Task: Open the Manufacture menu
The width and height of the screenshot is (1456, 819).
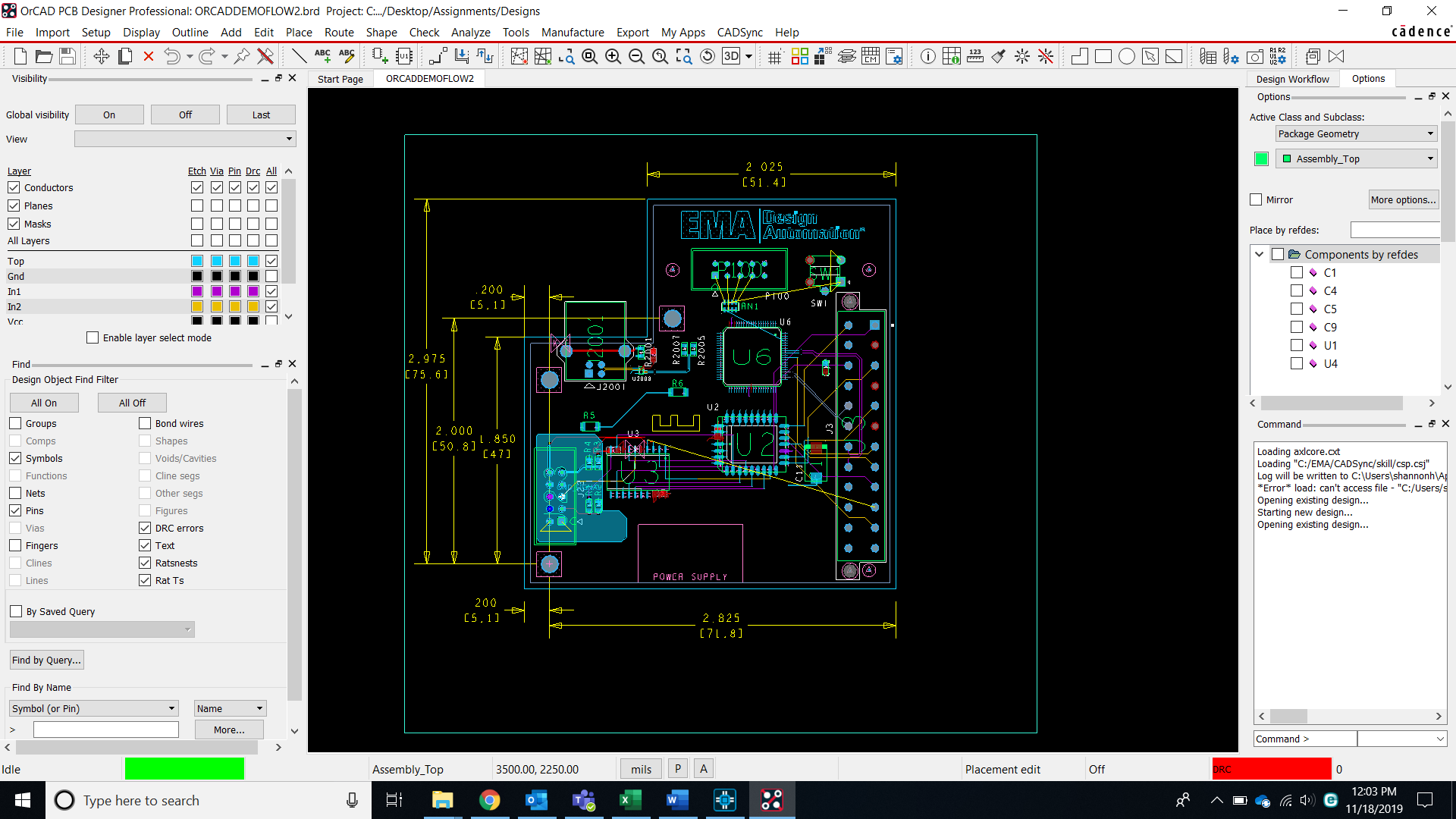Action: click(573, 32)
